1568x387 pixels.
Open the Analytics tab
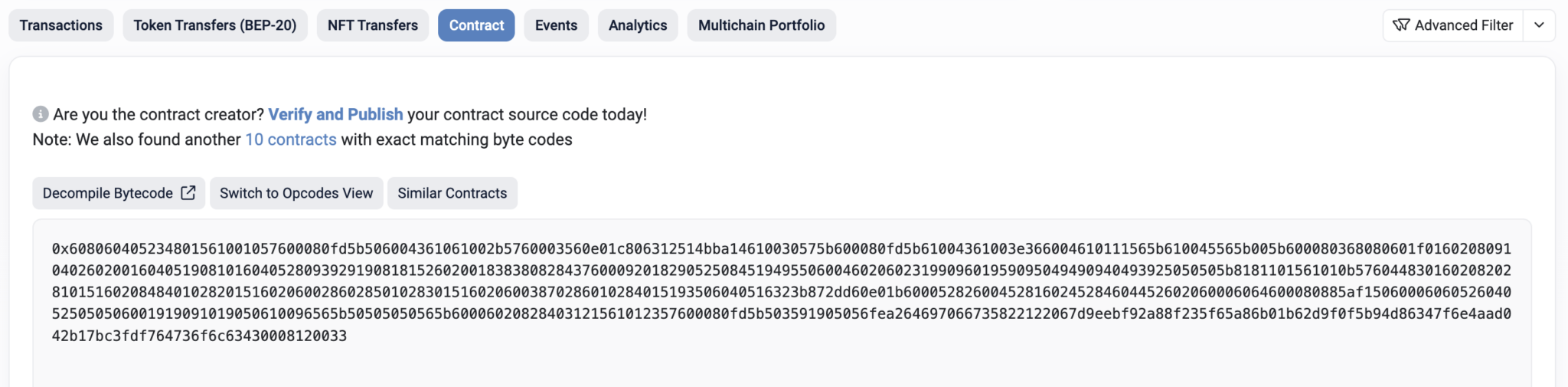pos(638,25)
